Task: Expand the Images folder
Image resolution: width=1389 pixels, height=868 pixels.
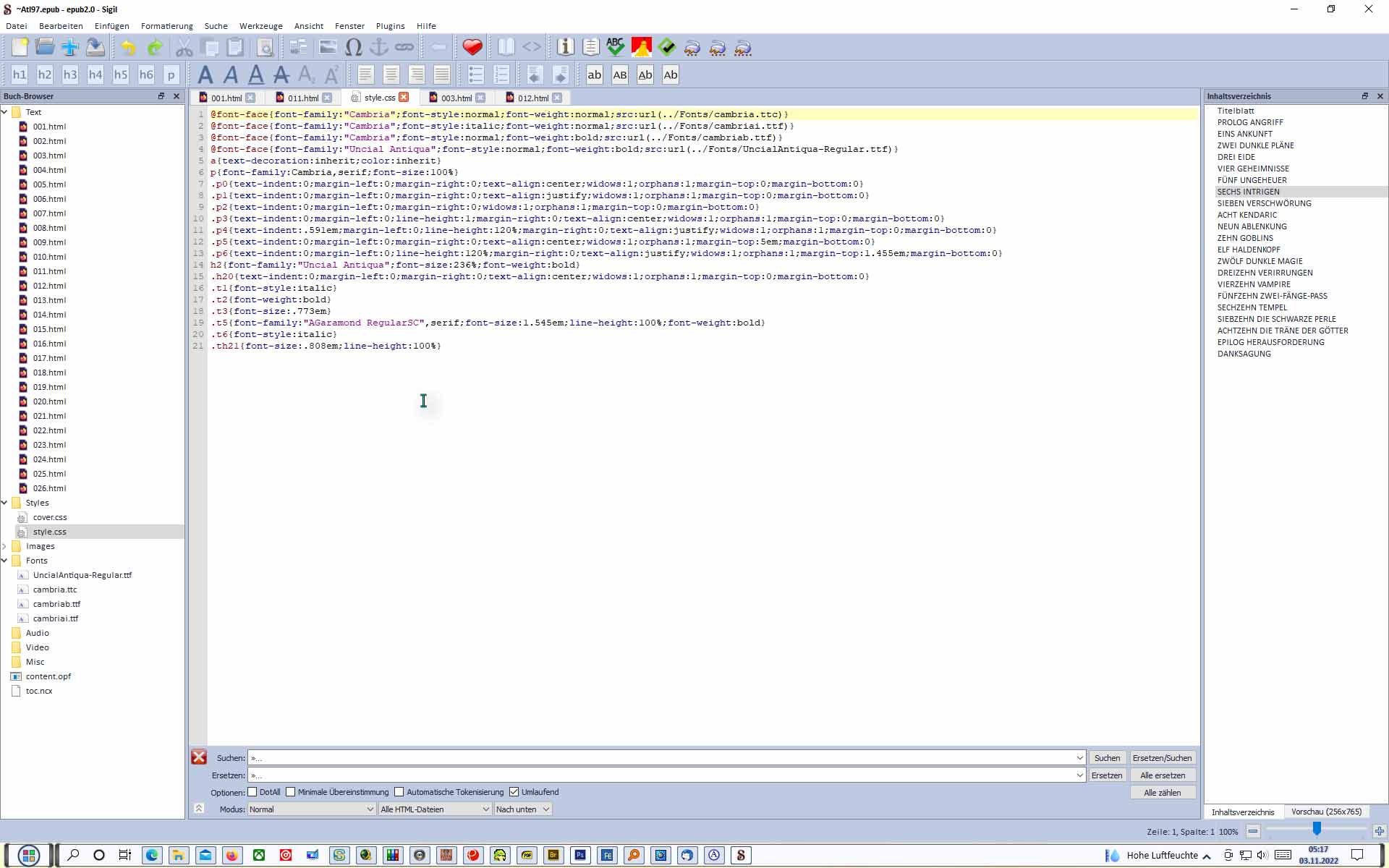Action: (x=5, y=546)
